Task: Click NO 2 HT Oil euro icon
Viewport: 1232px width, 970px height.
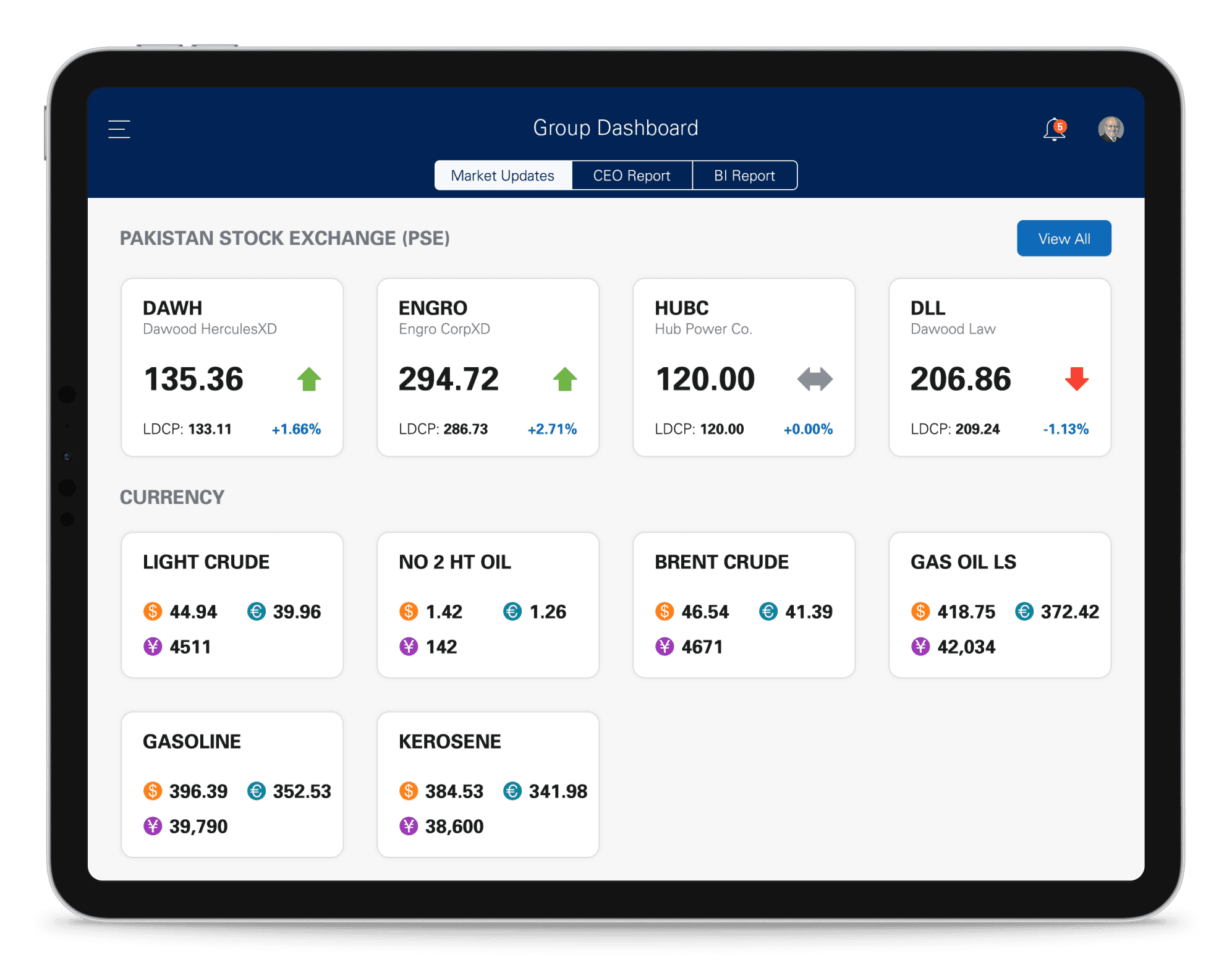Action: point(512,611)
